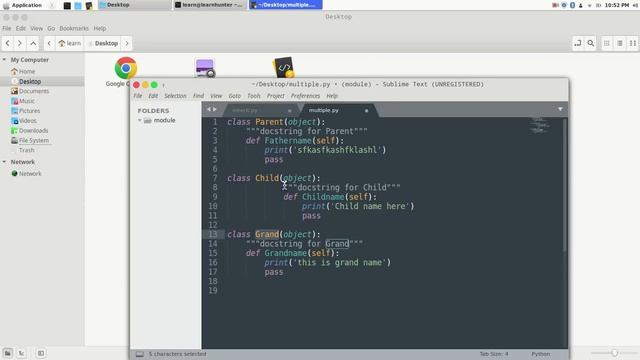This screenshot has height=360, width=640.
Task: Click the path bar right scroll arrow
Action: [127, 43]
